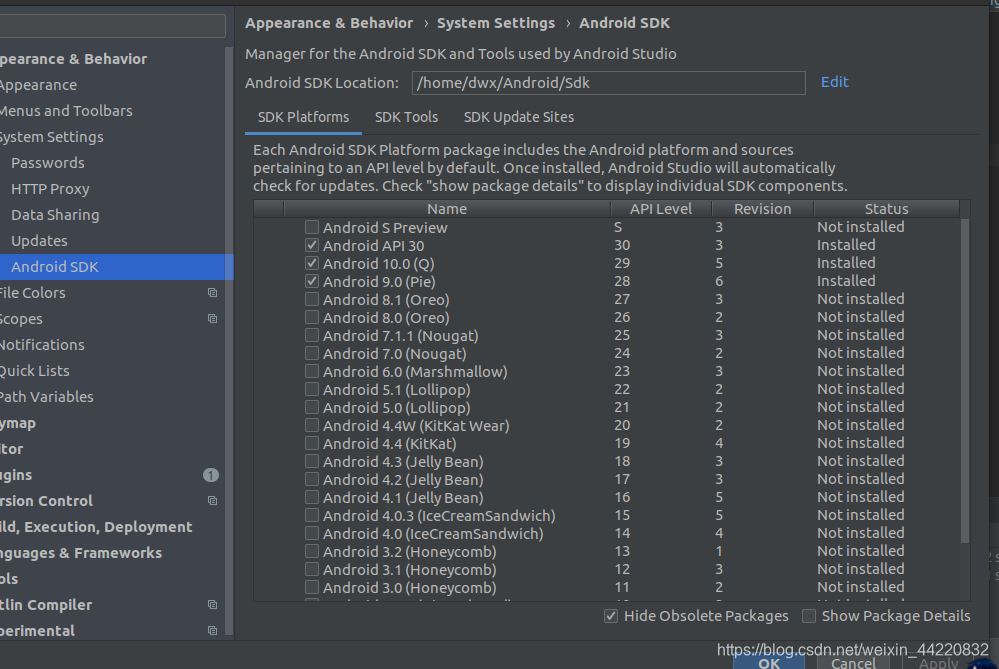Viewport: 999px width, 669px height.
Task: Switch to the SDK Tools tab
Action: tap(406, 117)
